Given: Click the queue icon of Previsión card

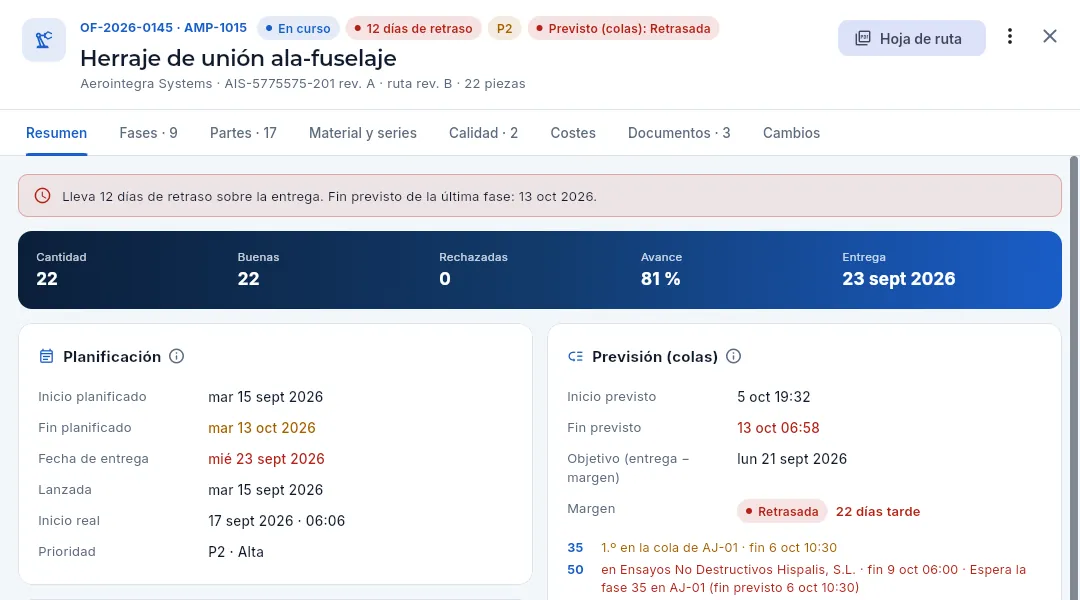Looking at the screenshot, I should 575,356.
